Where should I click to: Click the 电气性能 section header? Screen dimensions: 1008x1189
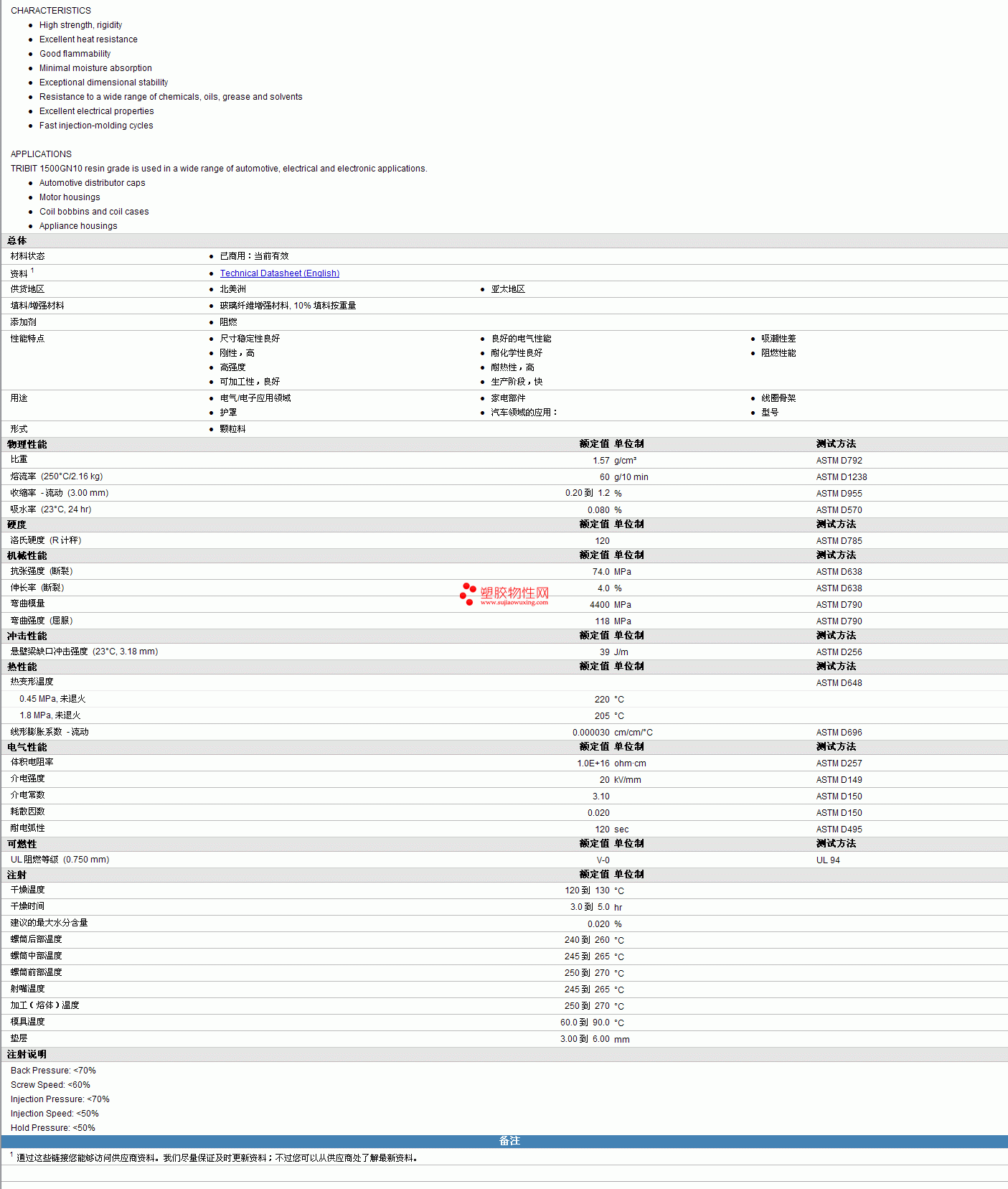(x=27, y=748)
